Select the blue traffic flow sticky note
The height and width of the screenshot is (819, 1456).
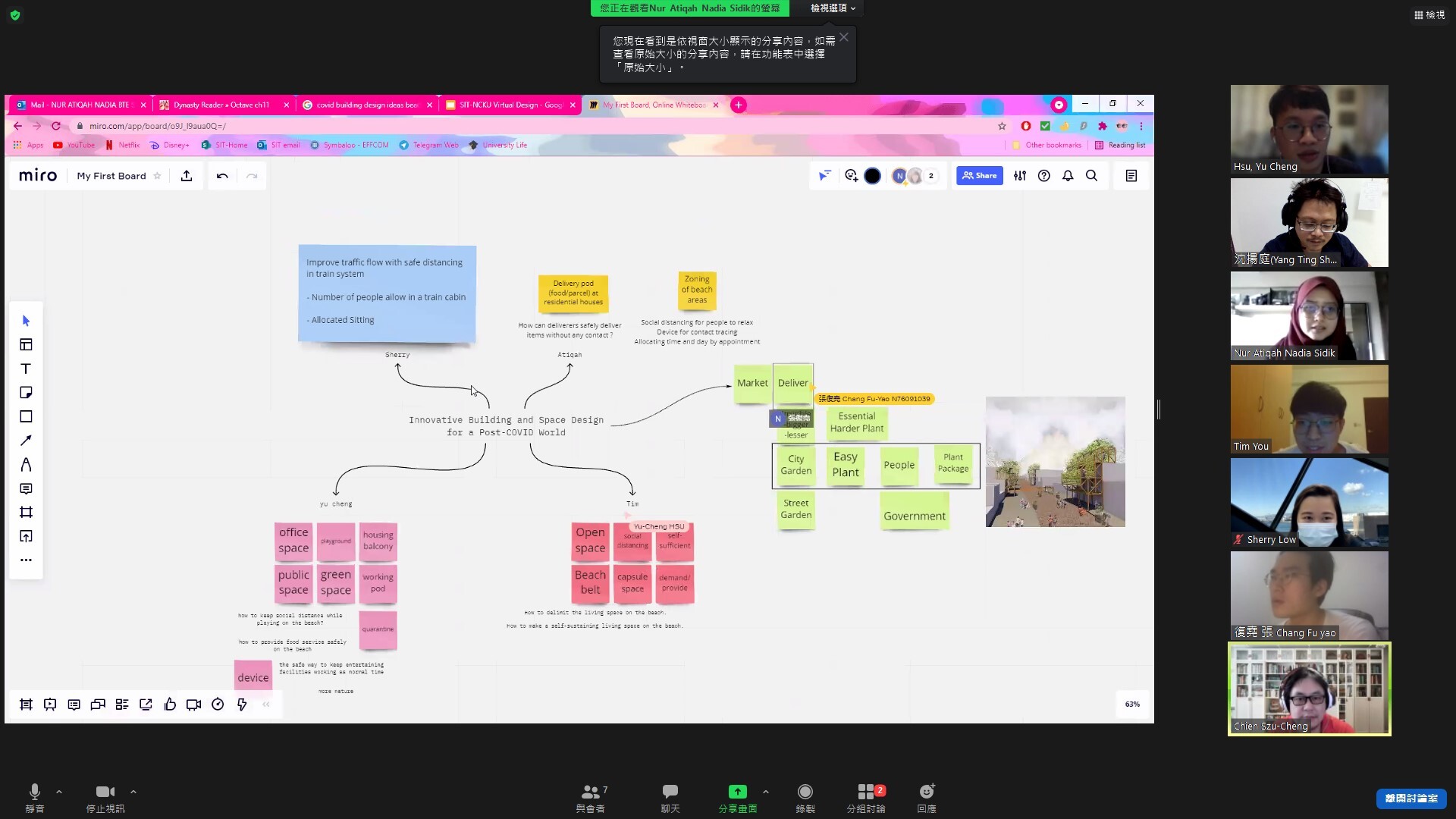tap(387, 293)
